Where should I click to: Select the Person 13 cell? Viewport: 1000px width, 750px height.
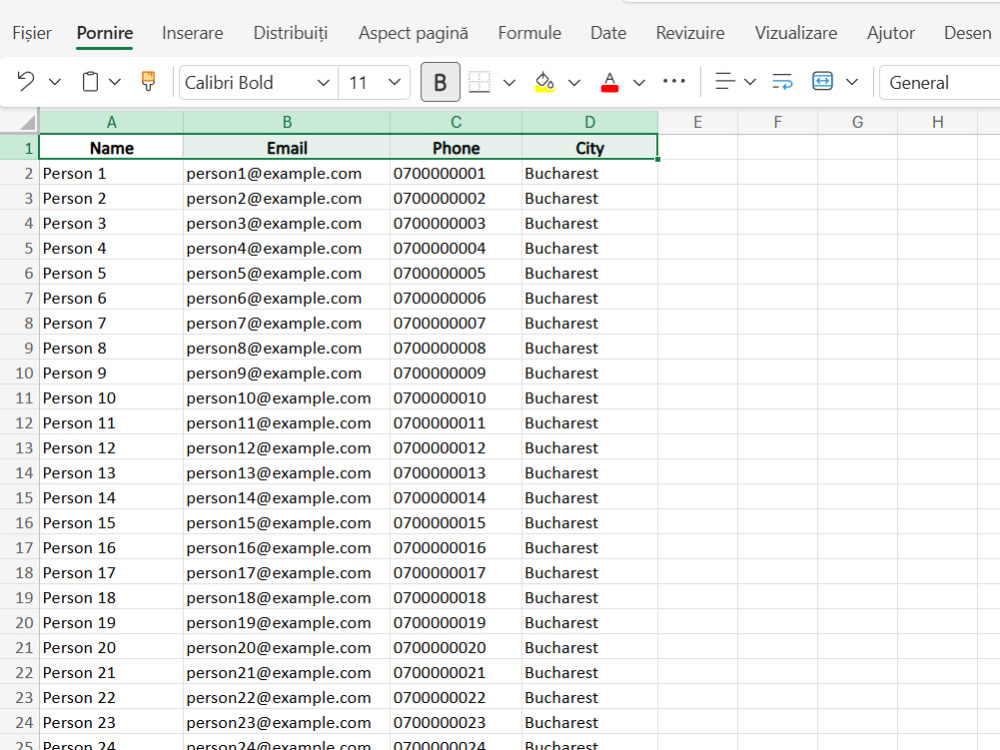pos(112,473)
